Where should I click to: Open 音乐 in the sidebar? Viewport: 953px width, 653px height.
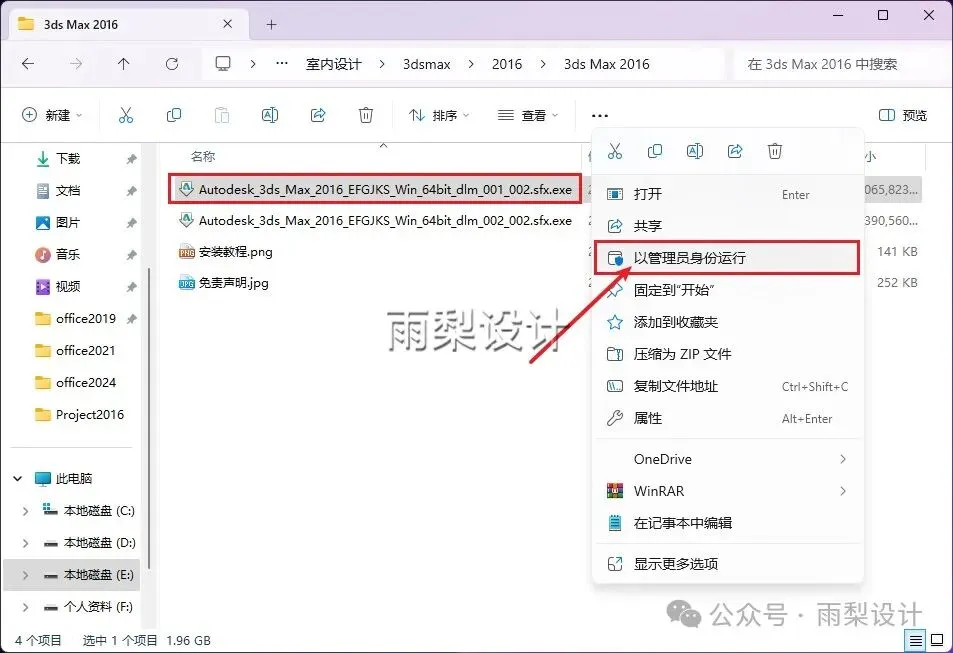[x=68, y=254]
